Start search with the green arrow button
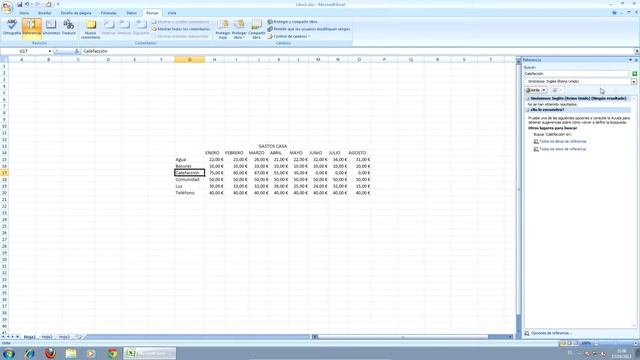The image size is (640, 360). 634,74
